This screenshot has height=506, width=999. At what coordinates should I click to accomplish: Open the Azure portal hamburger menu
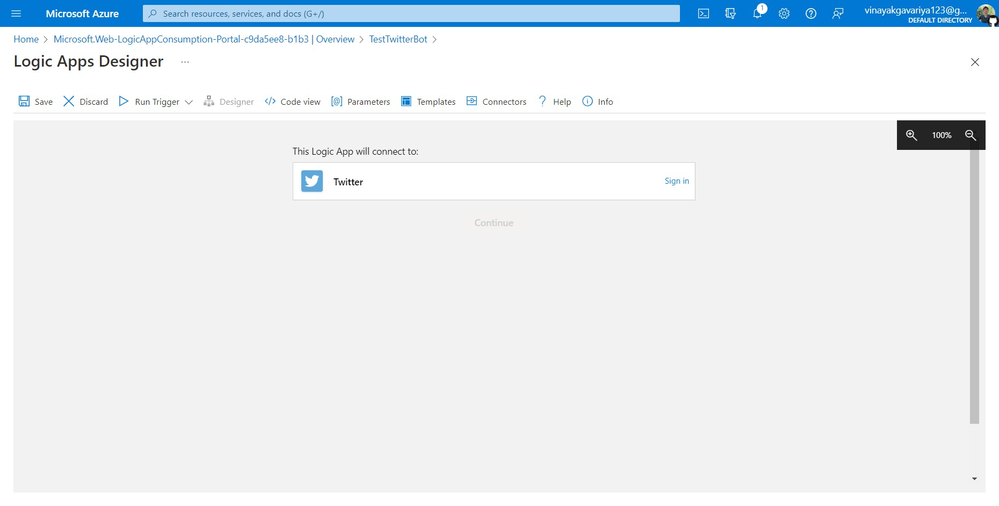pos(16,13)
